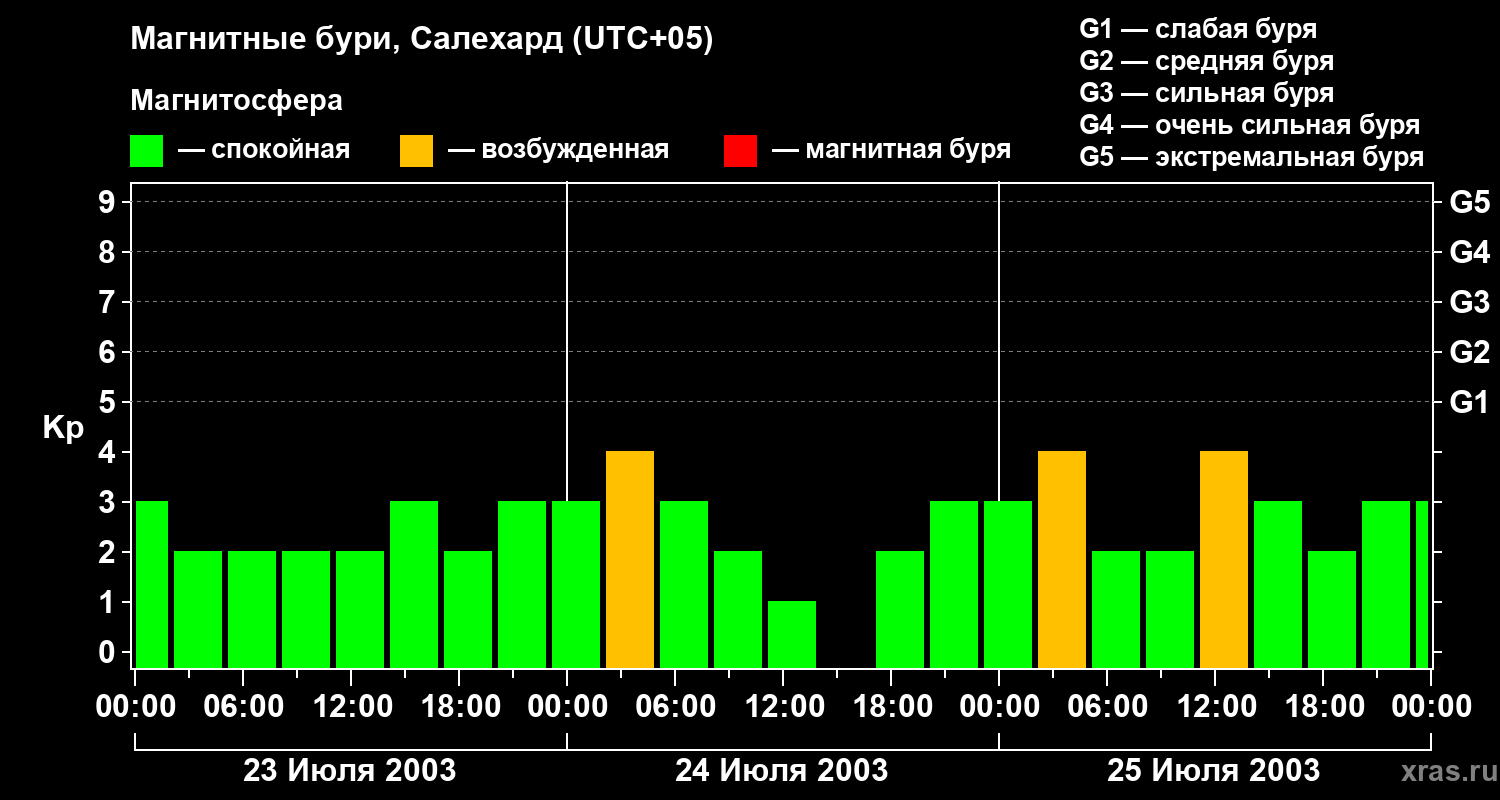Click the 'G5 — экстремальная буря' legend line
The width and height of the screenshot is (1500, 800).
click(x=1252, y=157)
